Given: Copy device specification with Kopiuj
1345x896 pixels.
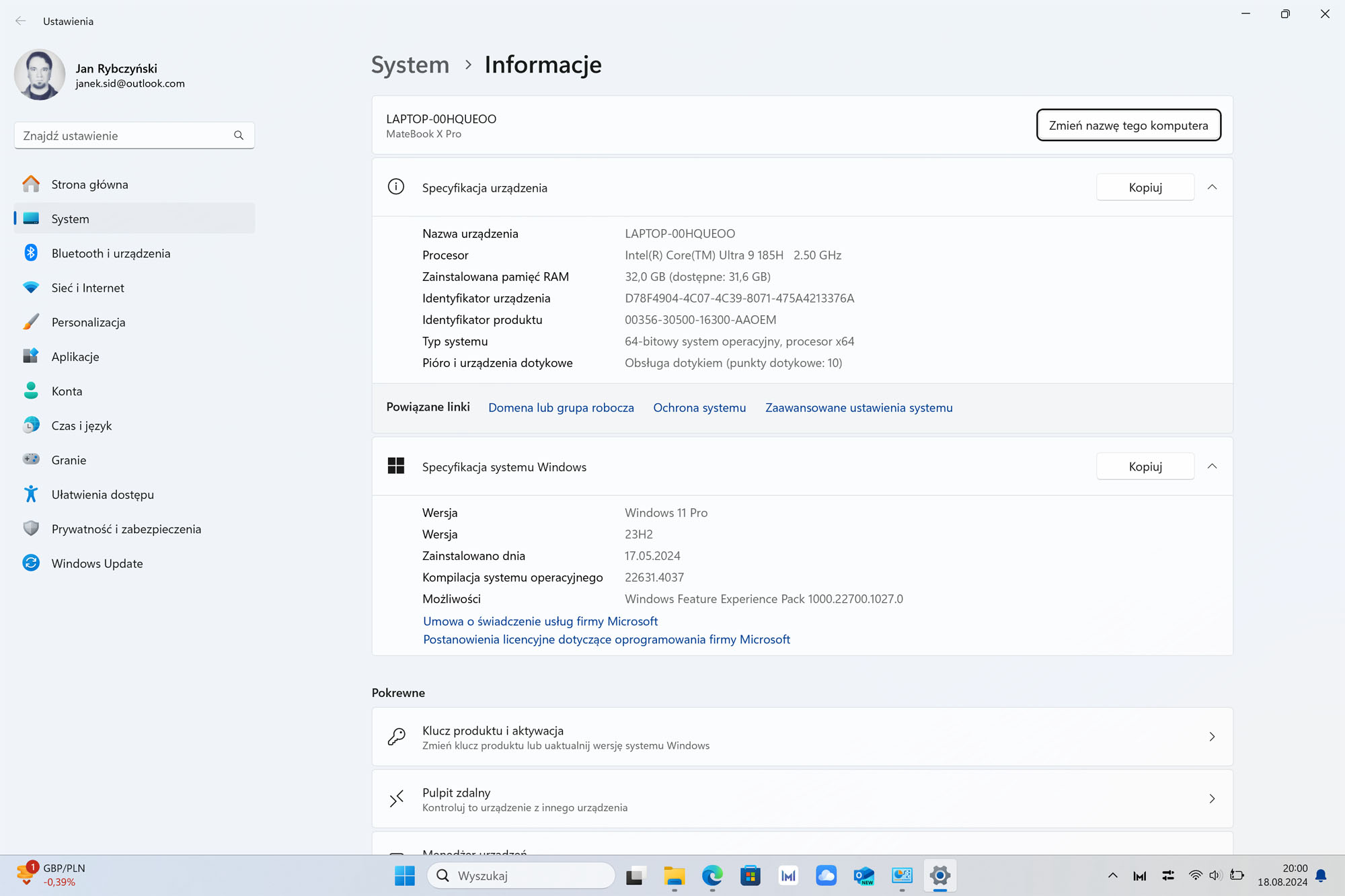Looking at the screenshot, I should [1145, 188].
